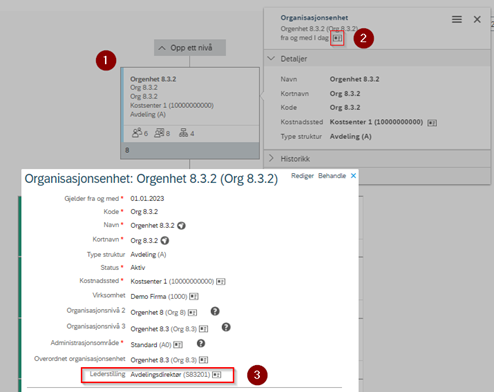Open translation globe icon beside Kortnavn
Viewport: 494px width, 392px height.
pyautogui.click(x=165, y=240)
